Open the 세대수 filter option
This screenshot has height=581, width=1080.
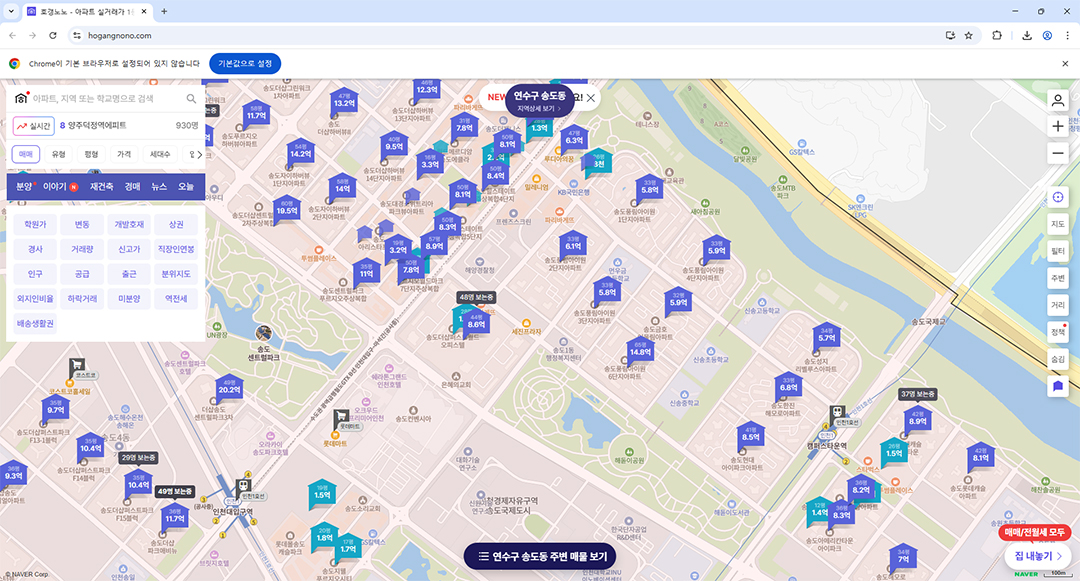(x=160, y=154)
